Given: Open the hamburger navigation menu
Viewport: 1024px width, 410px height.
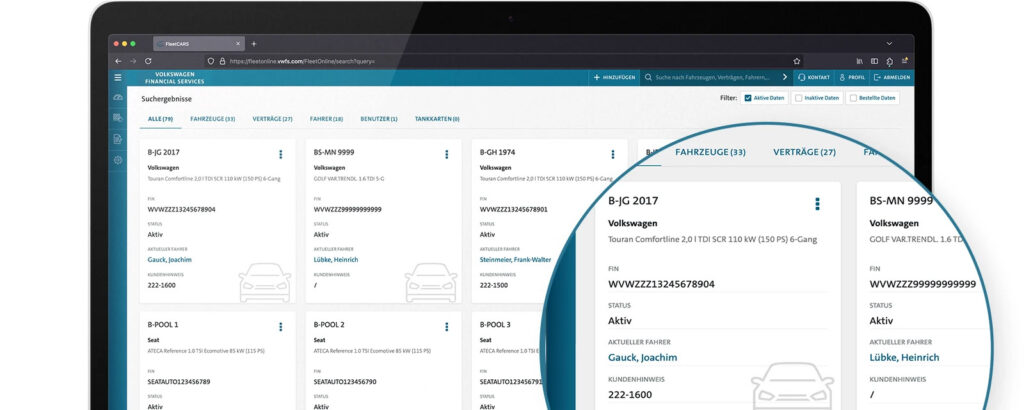Looking at the screenshot, I should tap(118, 77).
